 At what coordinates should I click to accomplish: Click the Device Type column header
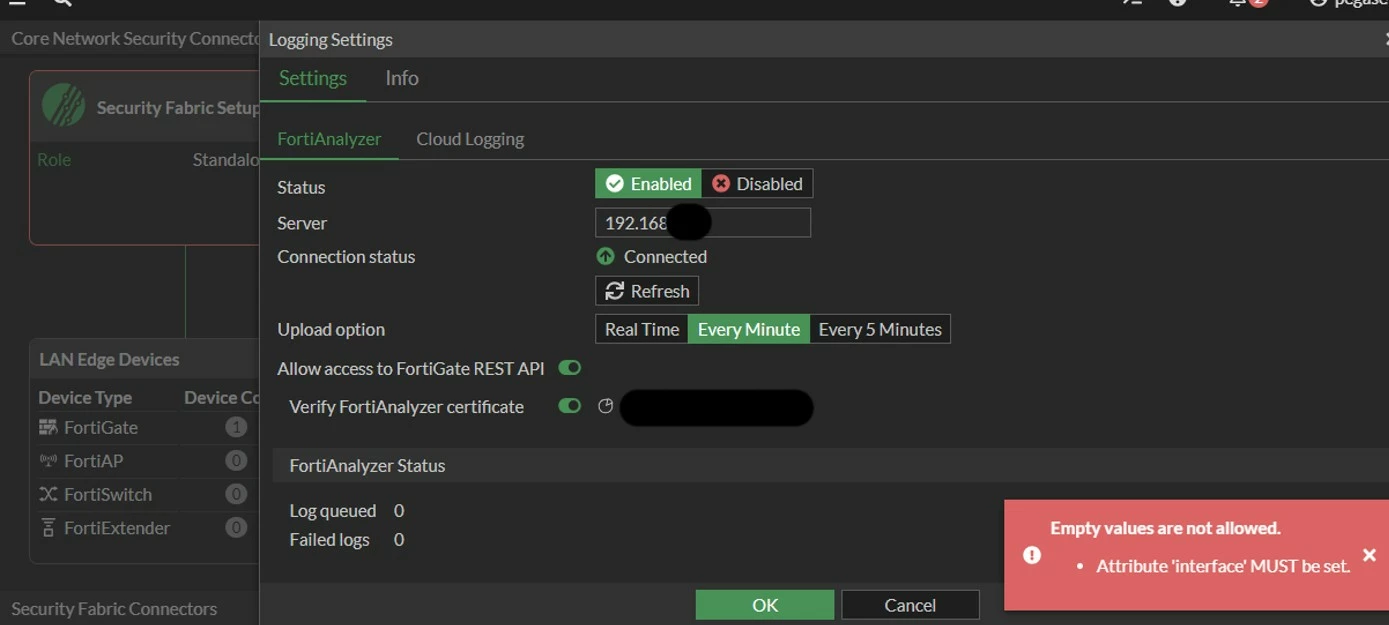(85, 397)
